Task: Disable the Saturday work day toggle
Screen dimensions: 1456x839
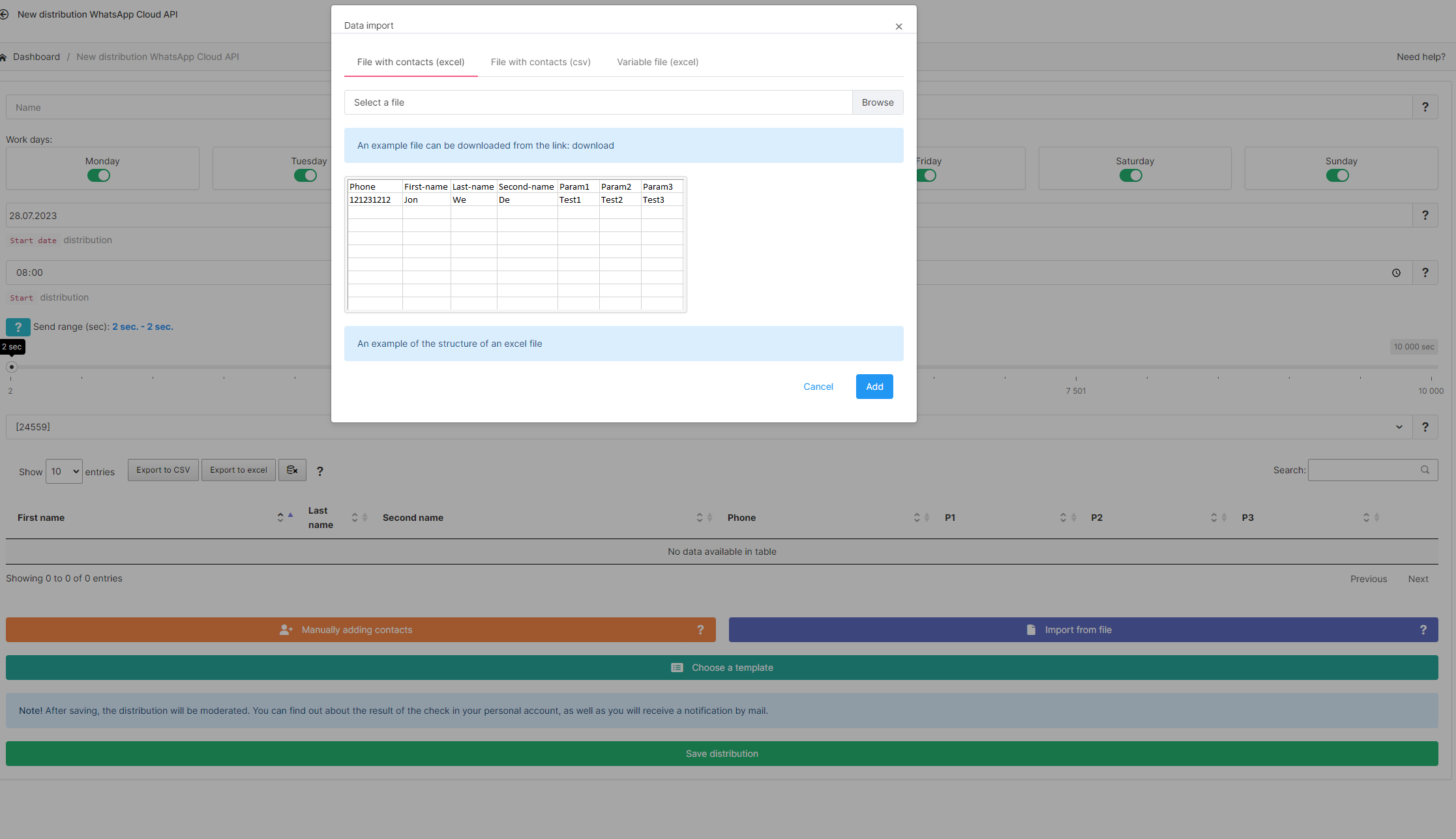Action: pos(1131,175)
